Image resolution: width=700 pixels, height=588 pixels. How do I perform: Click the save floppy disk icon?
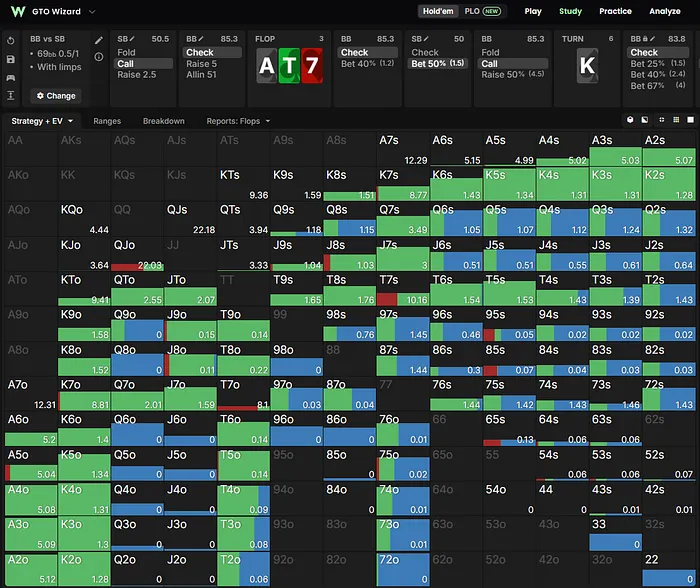tap(11, 59)
